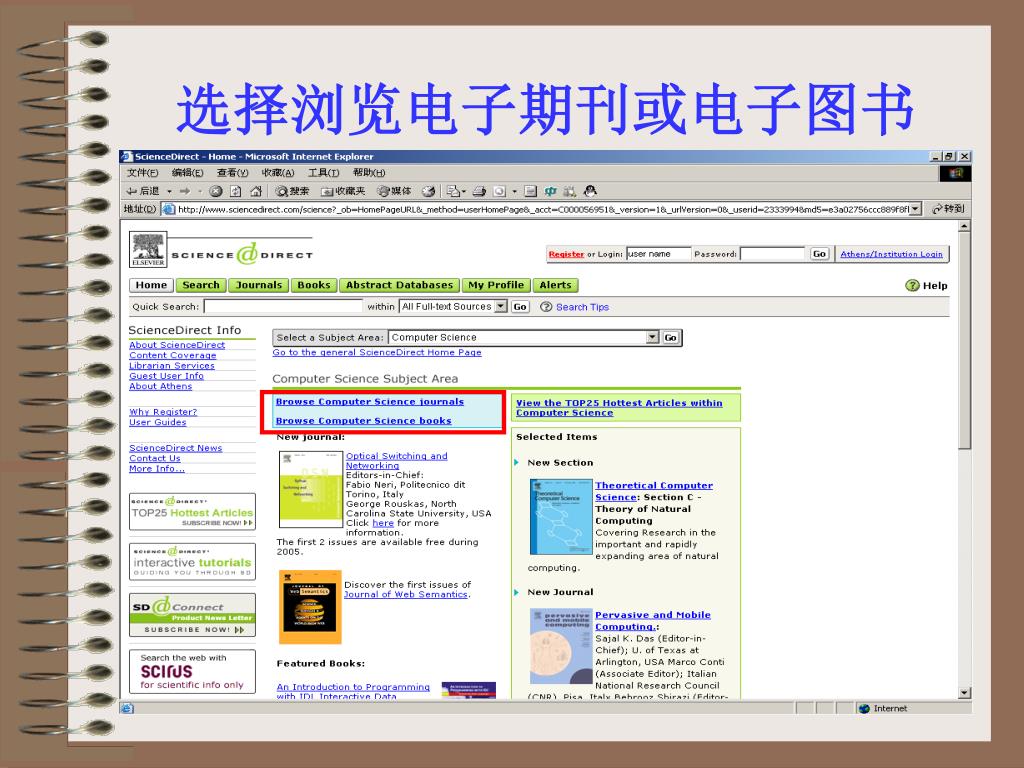
Task: Click the login Go button
Action: pyautogui.click(x=819, y=254)
